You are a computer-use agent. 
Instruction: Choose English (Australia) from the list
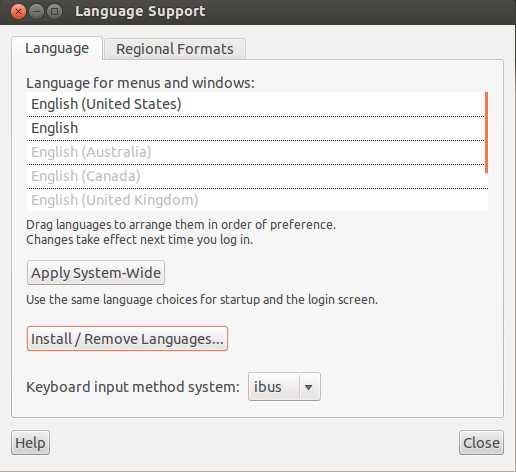255,152
